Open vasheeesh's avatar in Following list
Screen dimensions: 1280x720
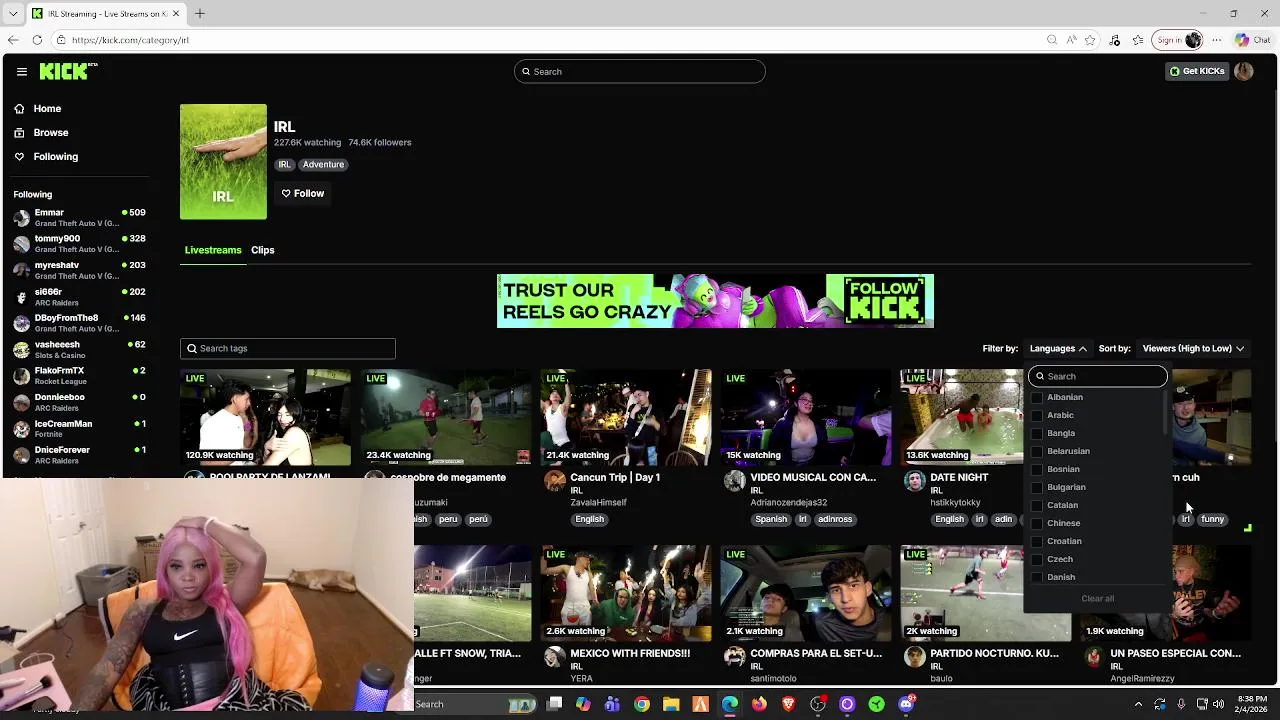tap(22, 350)
